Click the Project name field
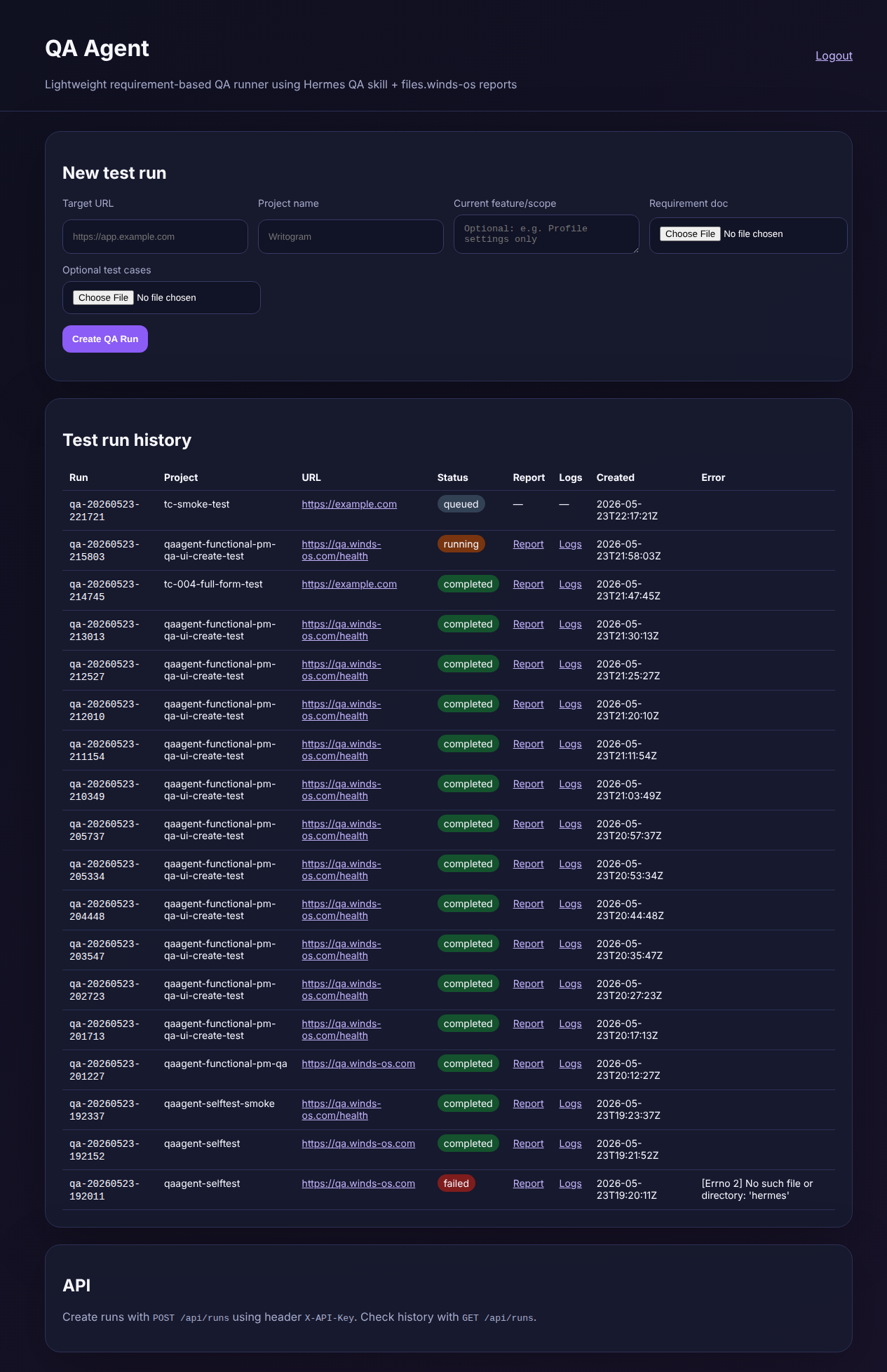 click(351, 237)
